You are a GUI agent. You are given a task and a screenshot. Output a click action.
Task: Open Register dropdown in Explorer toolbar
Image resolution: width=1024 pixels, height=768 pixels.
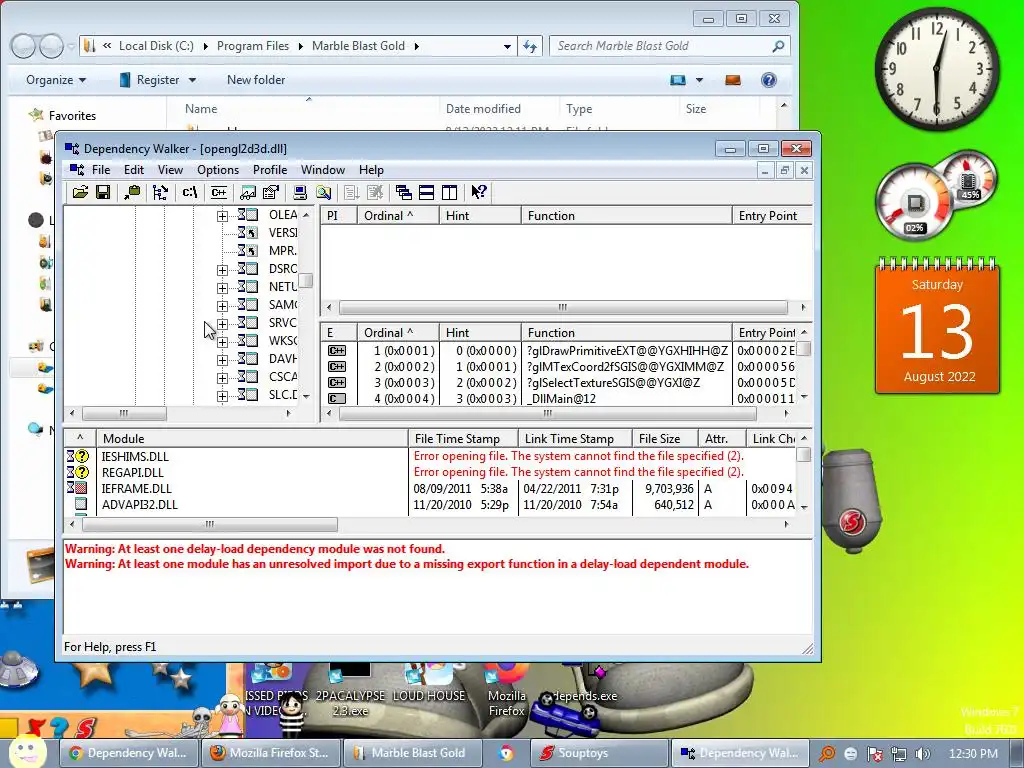(x=157, y=80)
